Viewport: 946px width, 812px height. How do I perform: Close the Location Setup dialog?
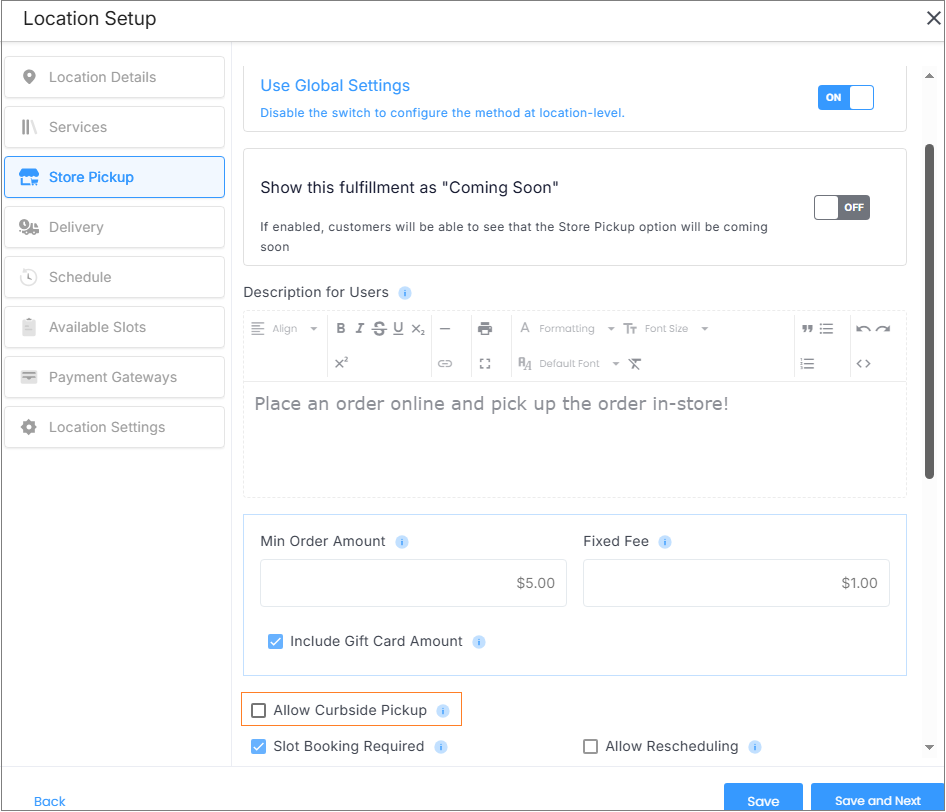coord(933,19)
